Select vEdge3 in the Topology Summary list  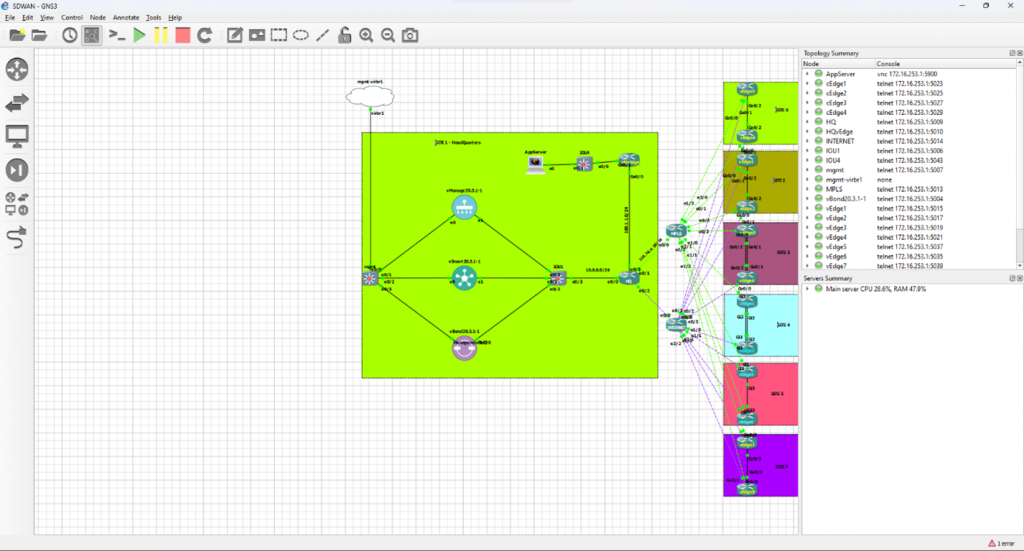click(837, 227)
